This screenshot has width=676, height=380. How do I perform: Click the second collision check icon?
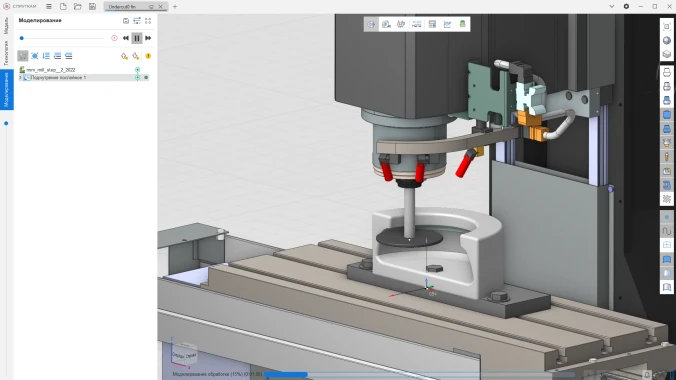click(x=136, y=56)
